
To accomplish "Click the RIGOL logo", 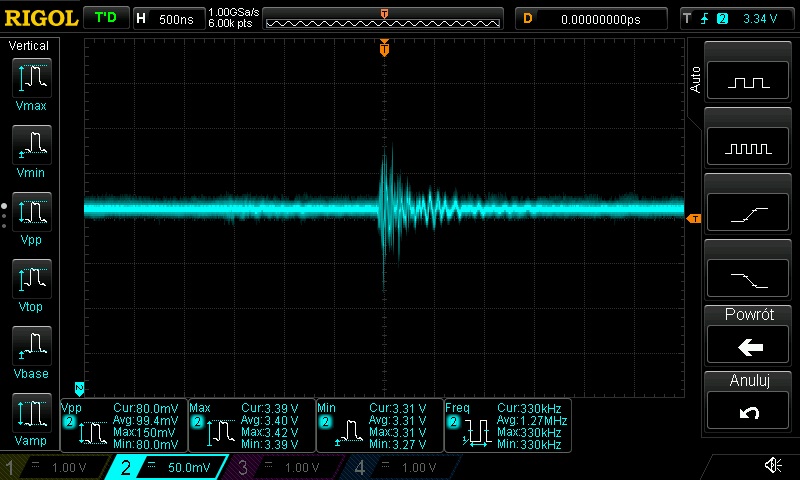I will [x=41, y=18].
